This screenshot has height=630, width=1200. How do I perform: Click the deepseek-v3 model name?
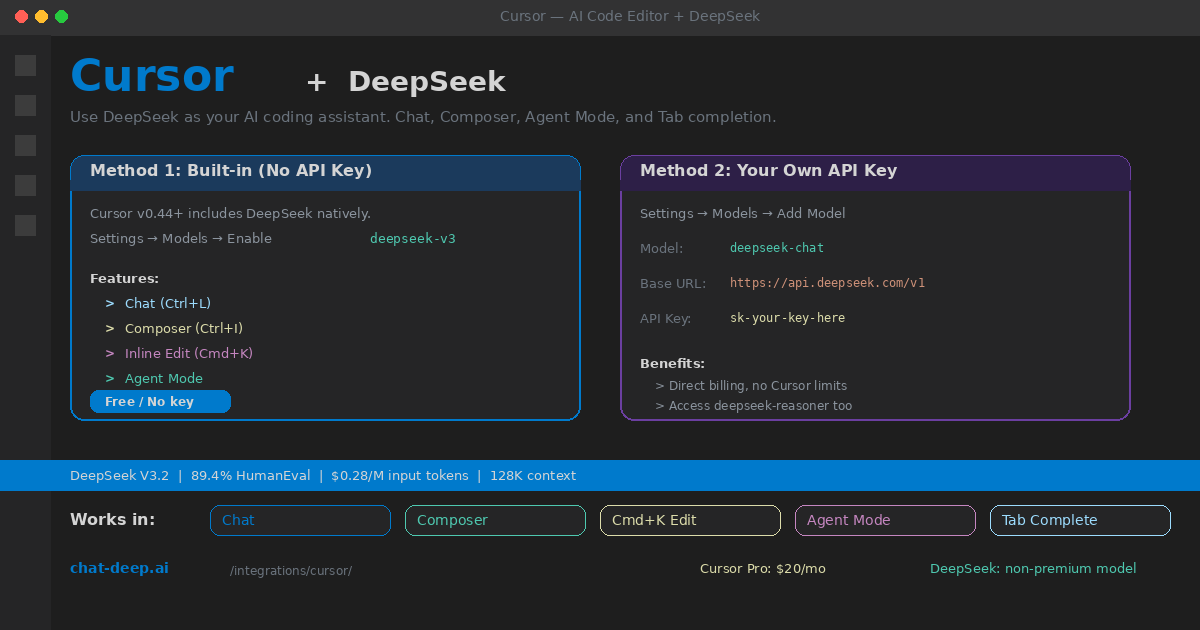click(412, 238)
